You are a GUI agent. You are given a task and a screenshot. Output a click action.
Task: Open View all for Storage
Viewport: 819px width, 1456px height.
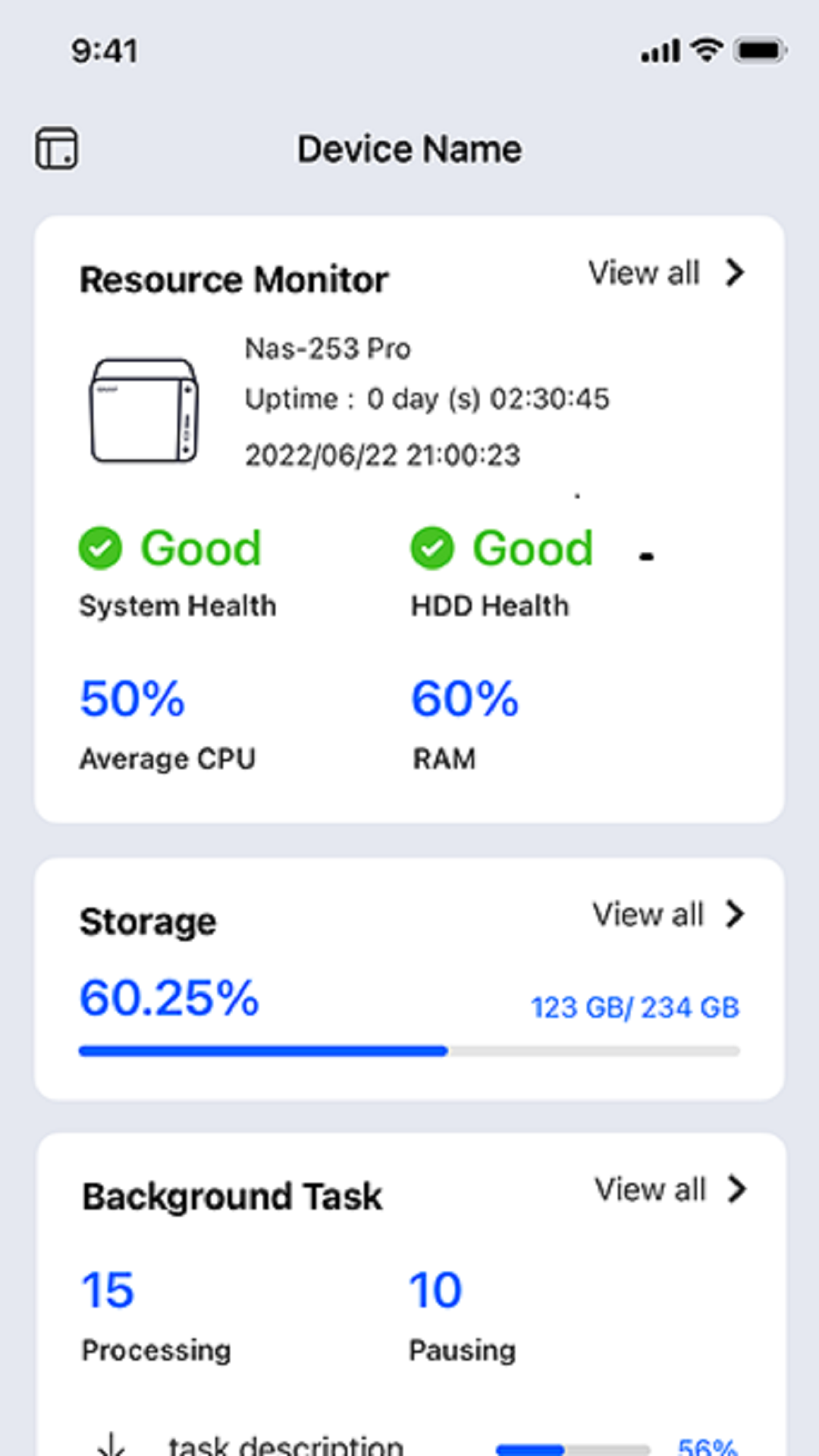(x=648, y=915)
